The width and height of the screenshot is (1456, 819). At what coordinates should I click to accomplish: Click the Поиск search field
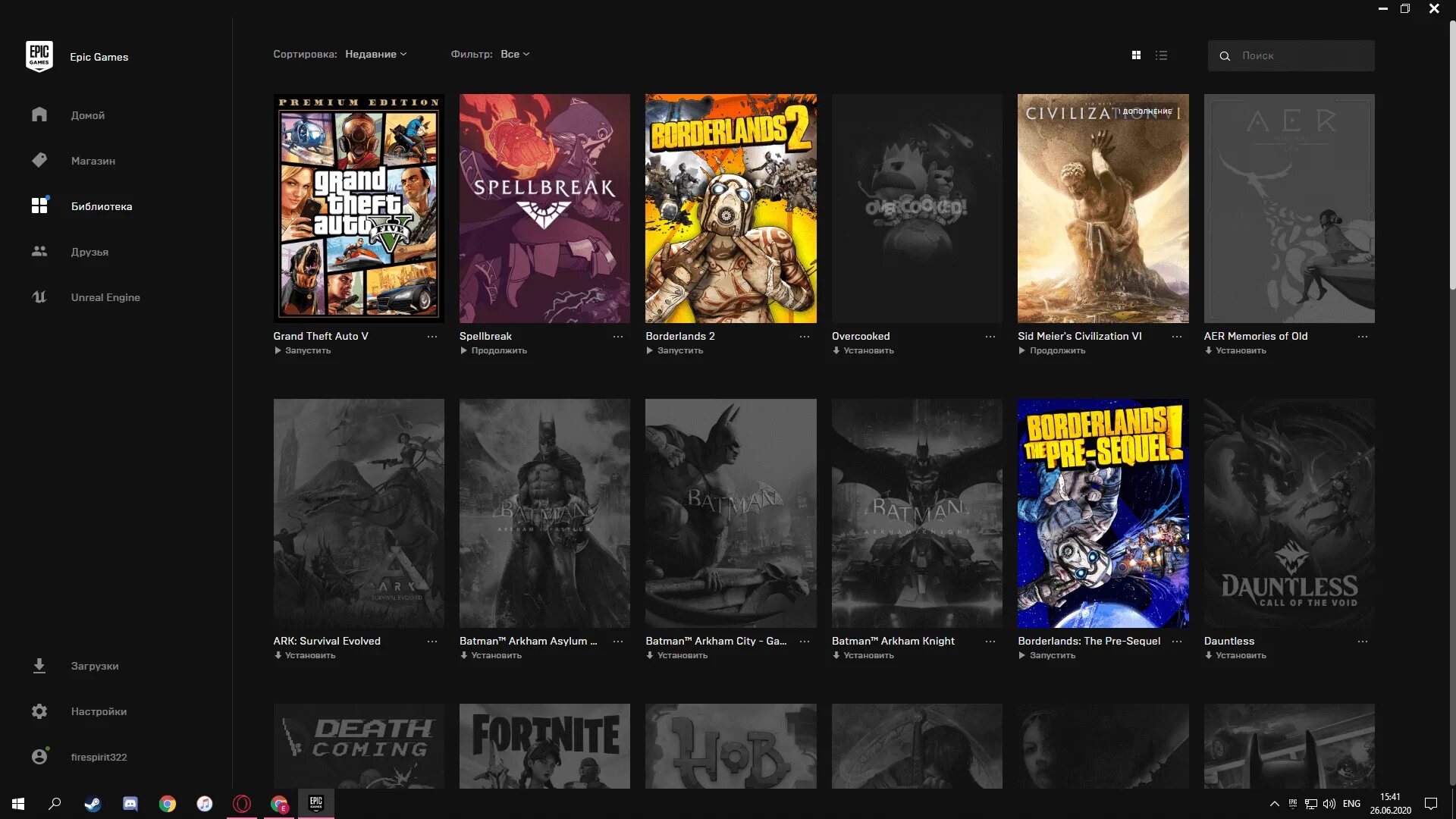[x=1291, y=55]
